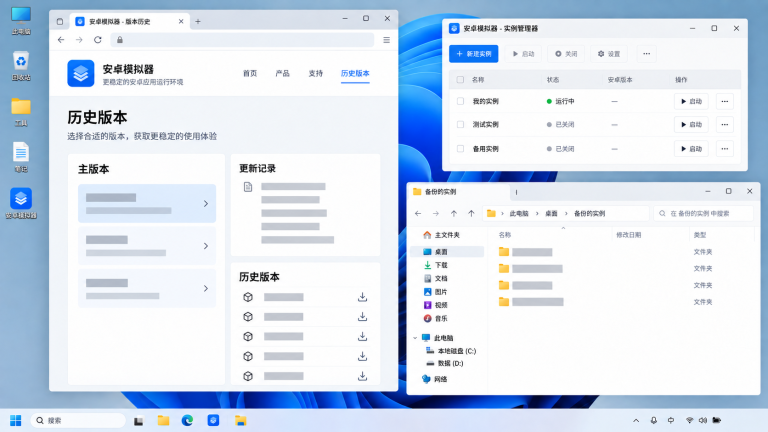Download the third entry in 历史版本 list
The width and height of the screenshot is (768, 432).
coord(362,336)
